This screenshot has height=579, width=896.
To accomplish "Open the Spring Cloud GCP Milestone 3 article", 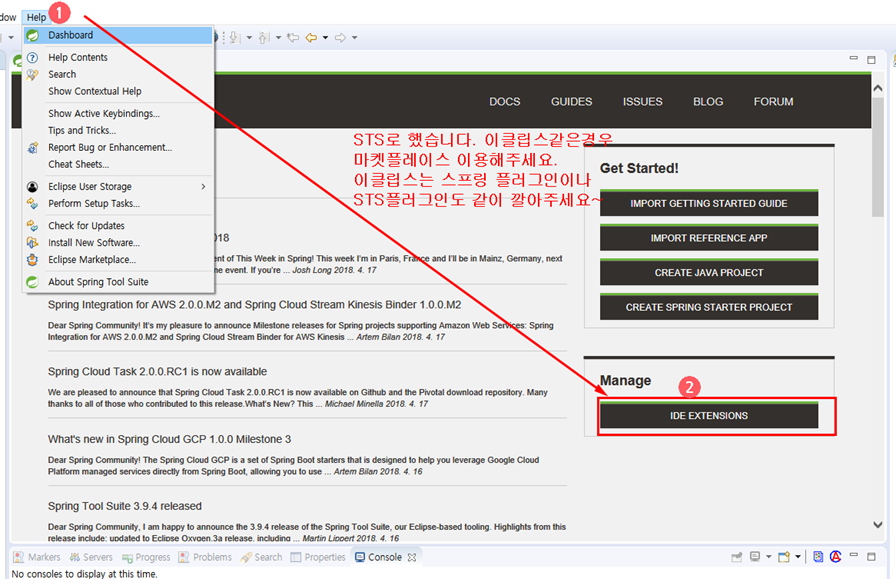I will click(x=169, y=439).
